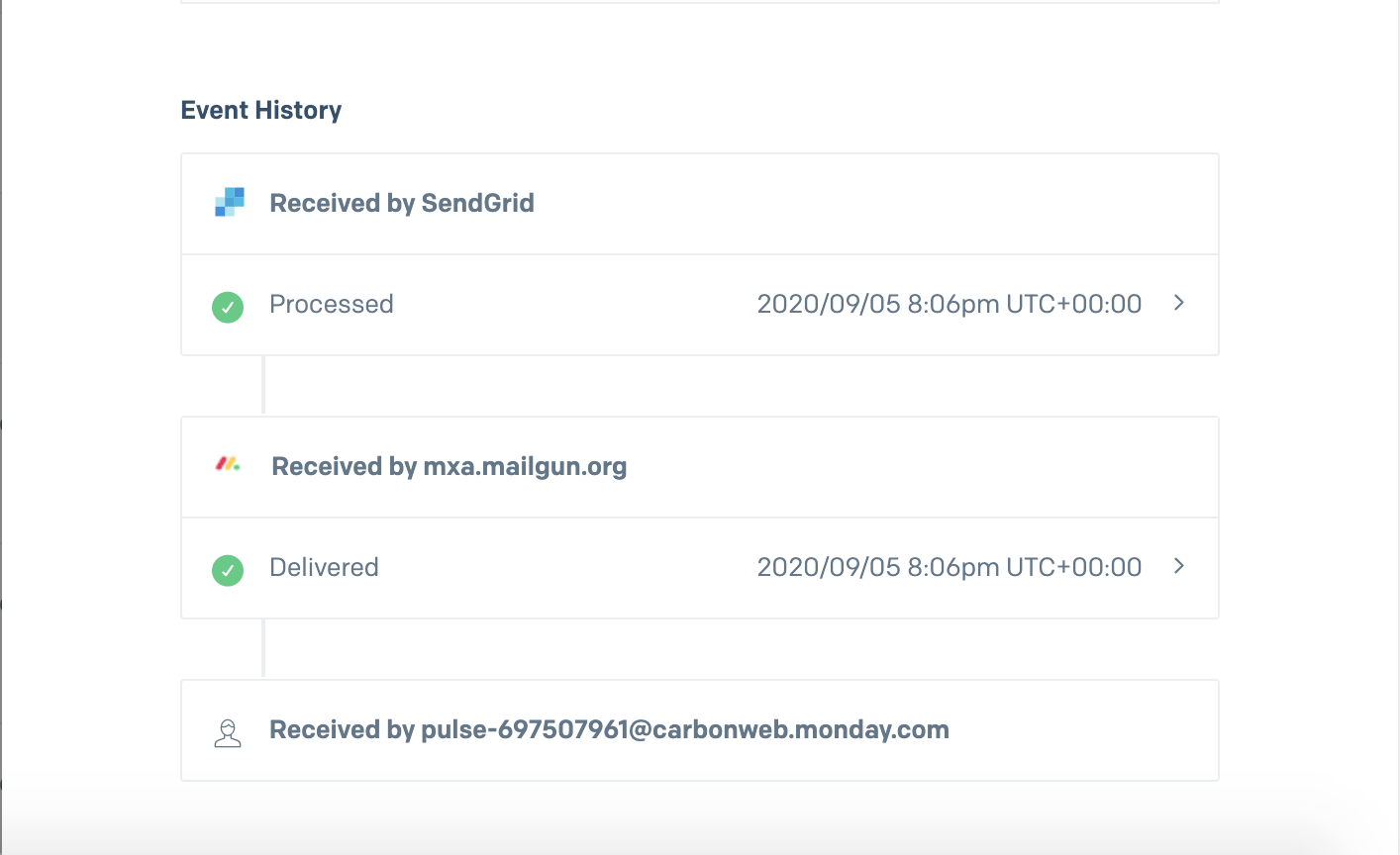Expand the Processed event chevron
1400x855 pixels.
[x=1178, y=303]
